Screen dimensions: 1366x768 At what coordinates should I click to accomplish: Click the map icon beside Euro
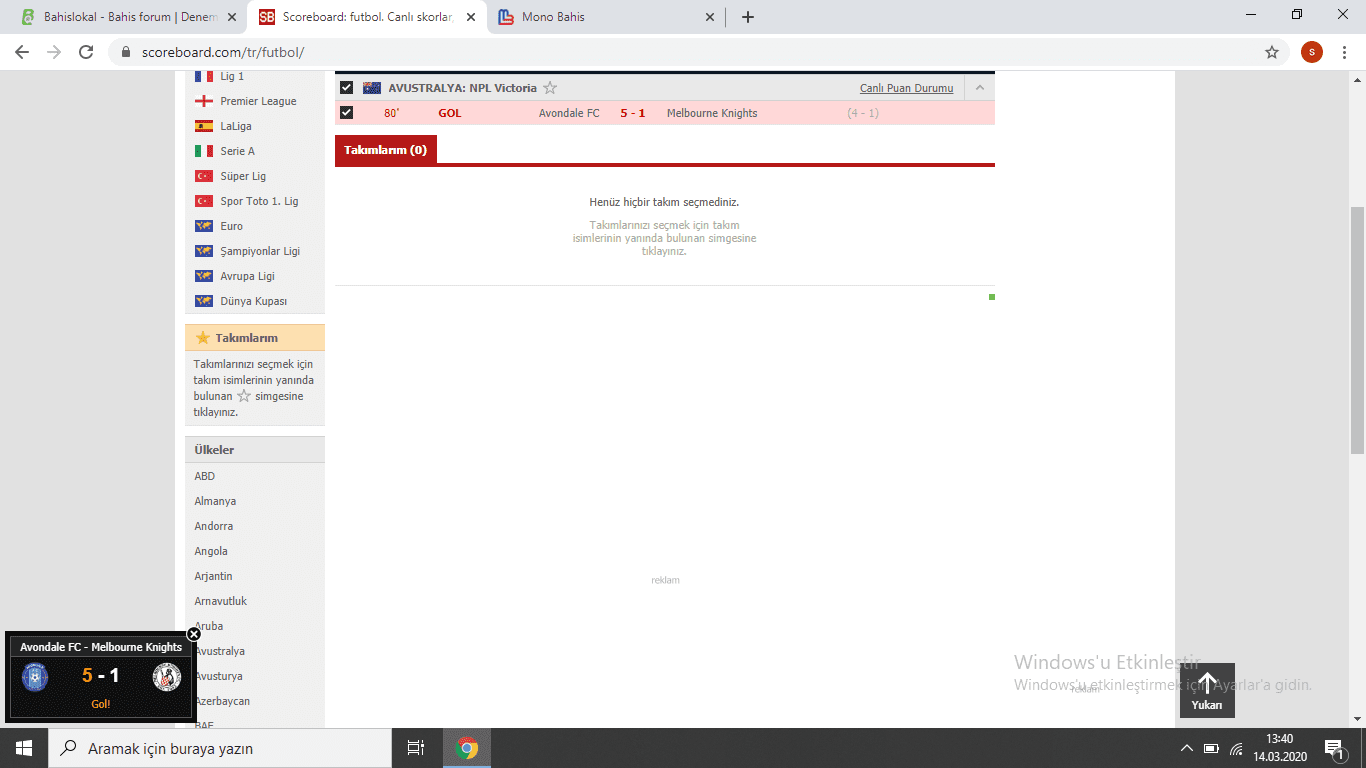[x=203, y=226]
